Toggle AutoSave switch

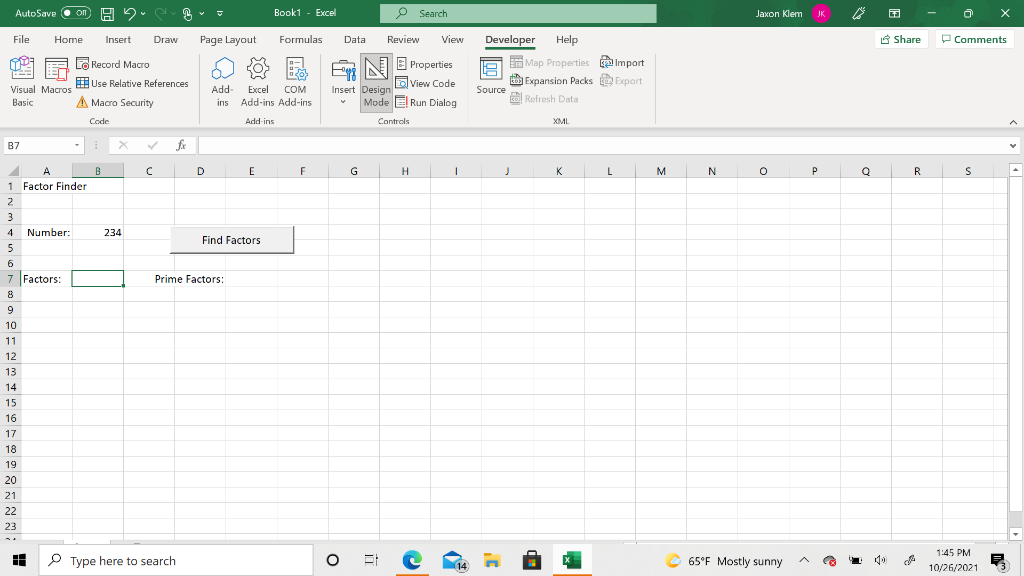click(76, 13)
